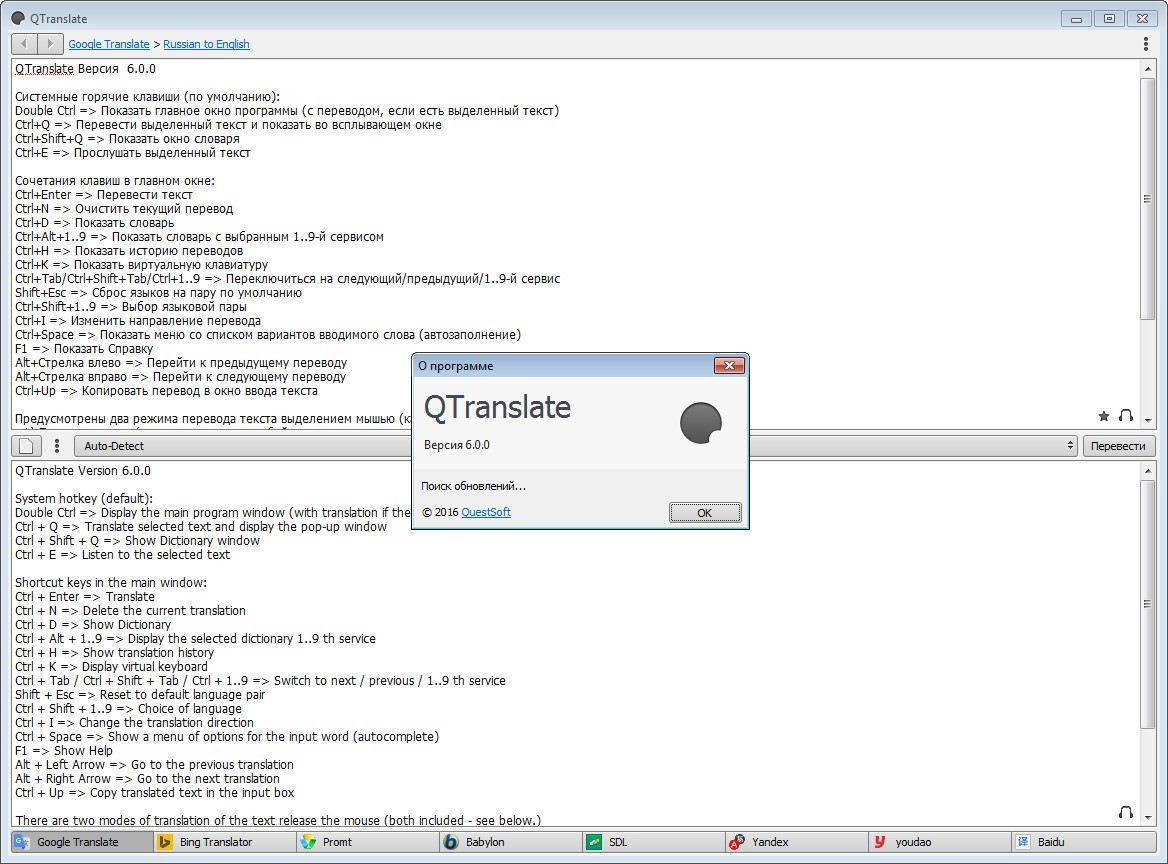This screenshot has width=1168, height=864.
Task: Click the Baidu service icon
Action: tap(1023, 842)
